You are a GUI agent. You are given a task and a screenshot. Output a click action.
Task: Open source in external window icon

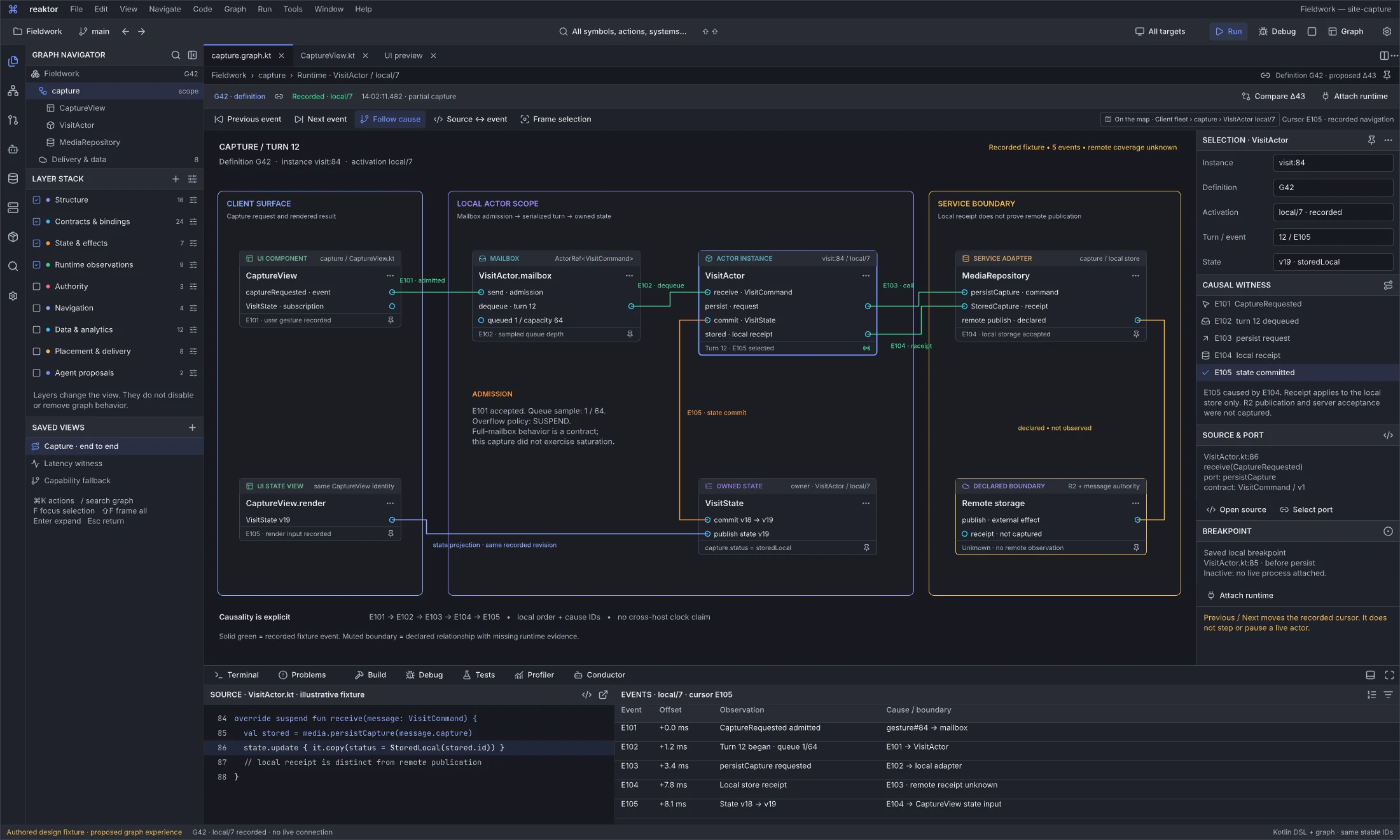click(603, 694)
